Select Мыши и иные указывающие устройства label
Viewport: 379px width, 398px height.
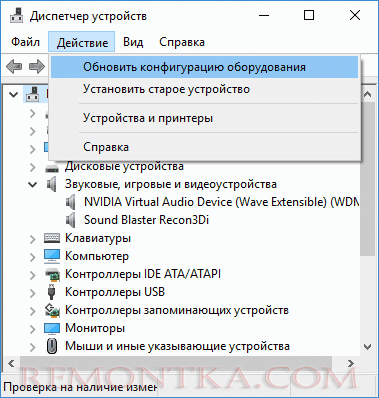click(177, 346)
